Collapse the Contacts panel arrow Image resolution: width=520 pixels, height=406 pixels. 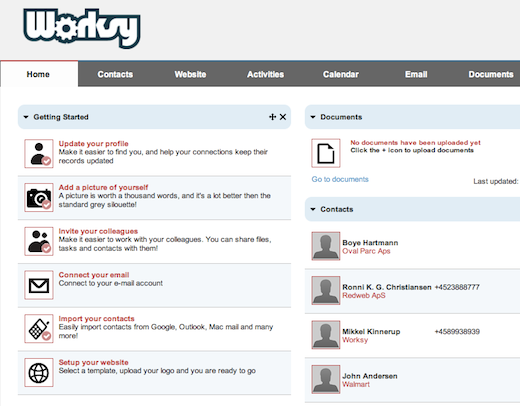313,209
